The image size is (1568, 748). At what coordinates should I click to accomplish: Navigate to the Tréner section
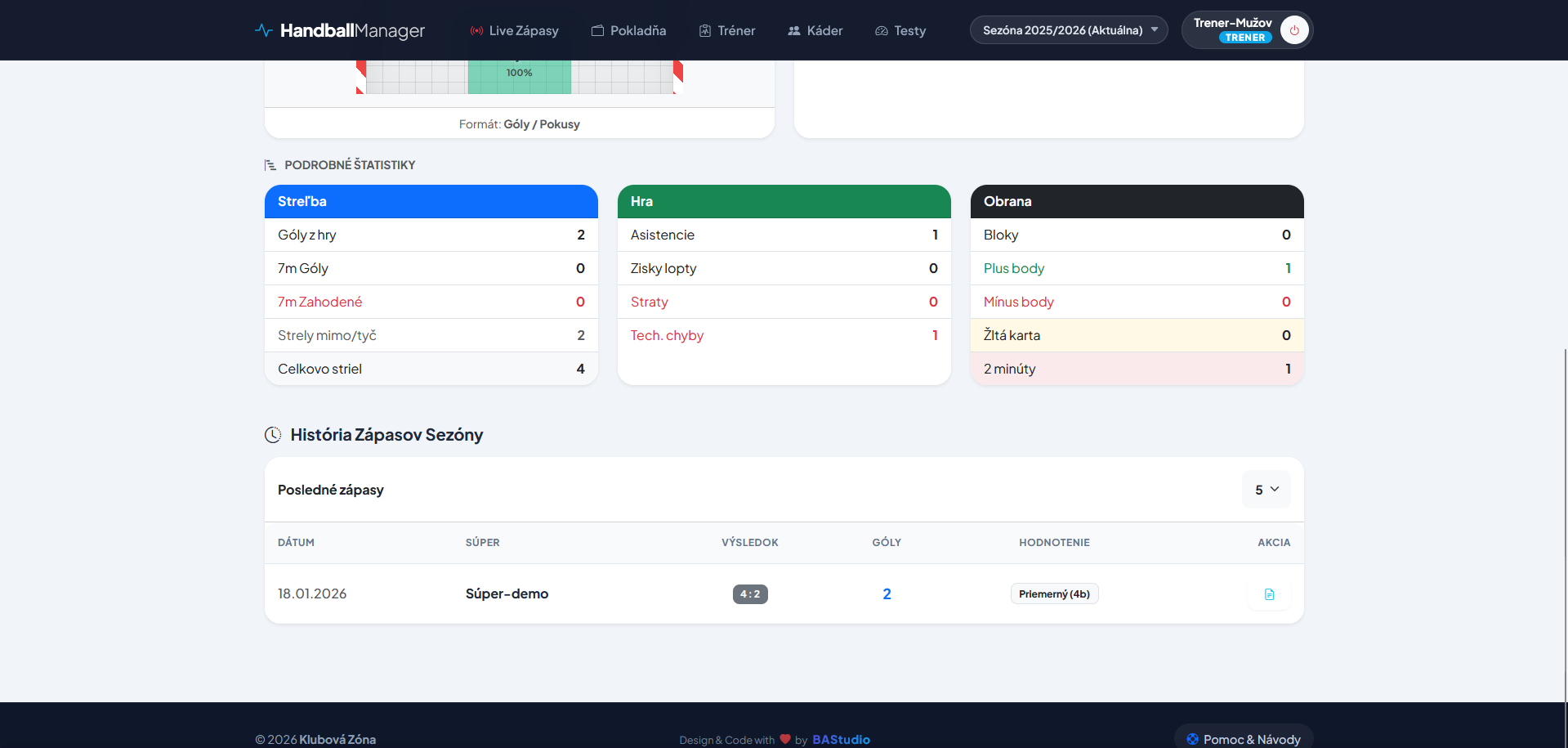coord(726,31)
